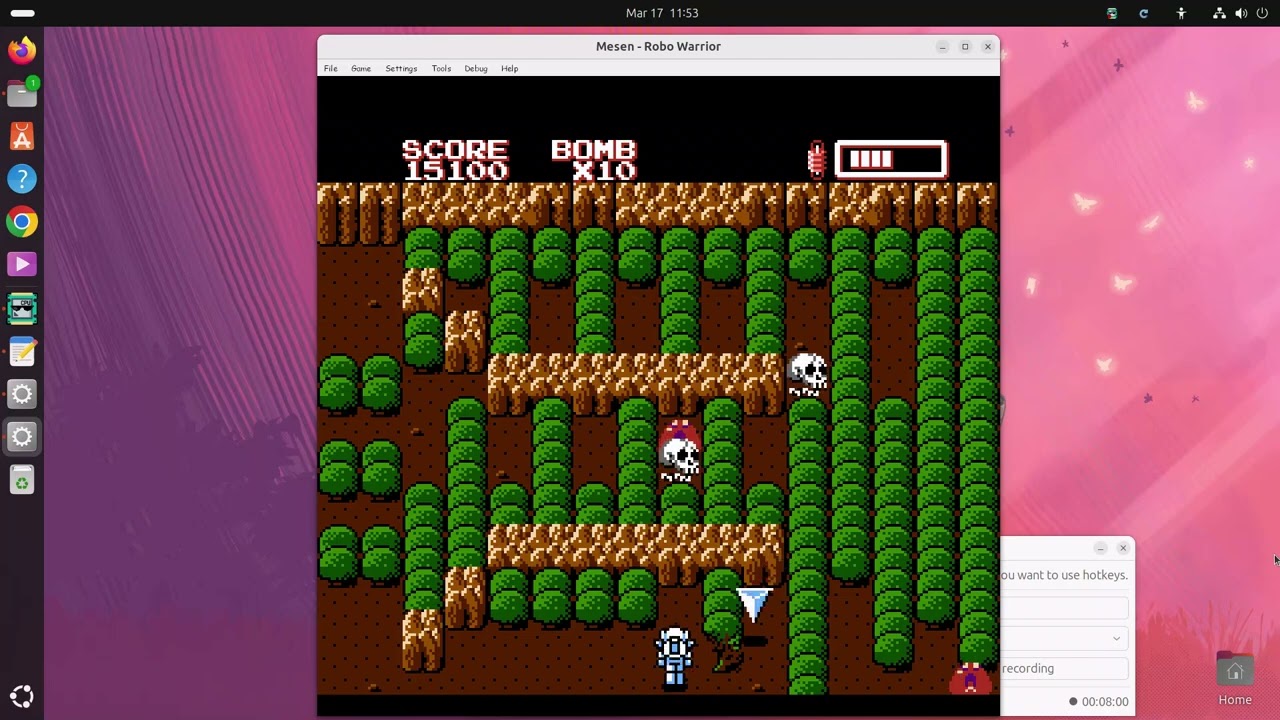This screenshot has height=720, width=1280.
Task: Click the skull enemy beside the upper rock wall
Action: click(x=808, y=374)
